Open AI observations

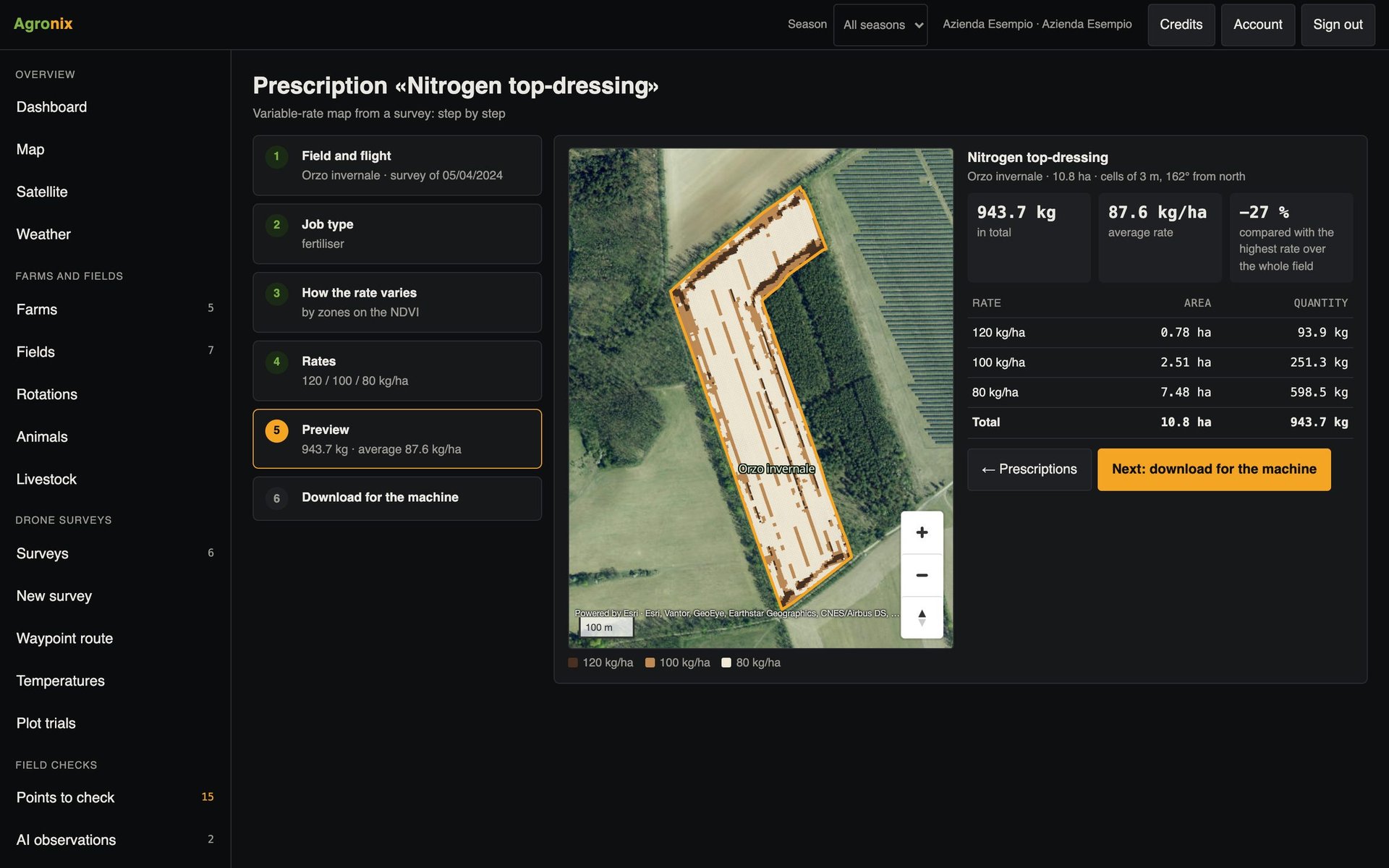tap(115, 841)
